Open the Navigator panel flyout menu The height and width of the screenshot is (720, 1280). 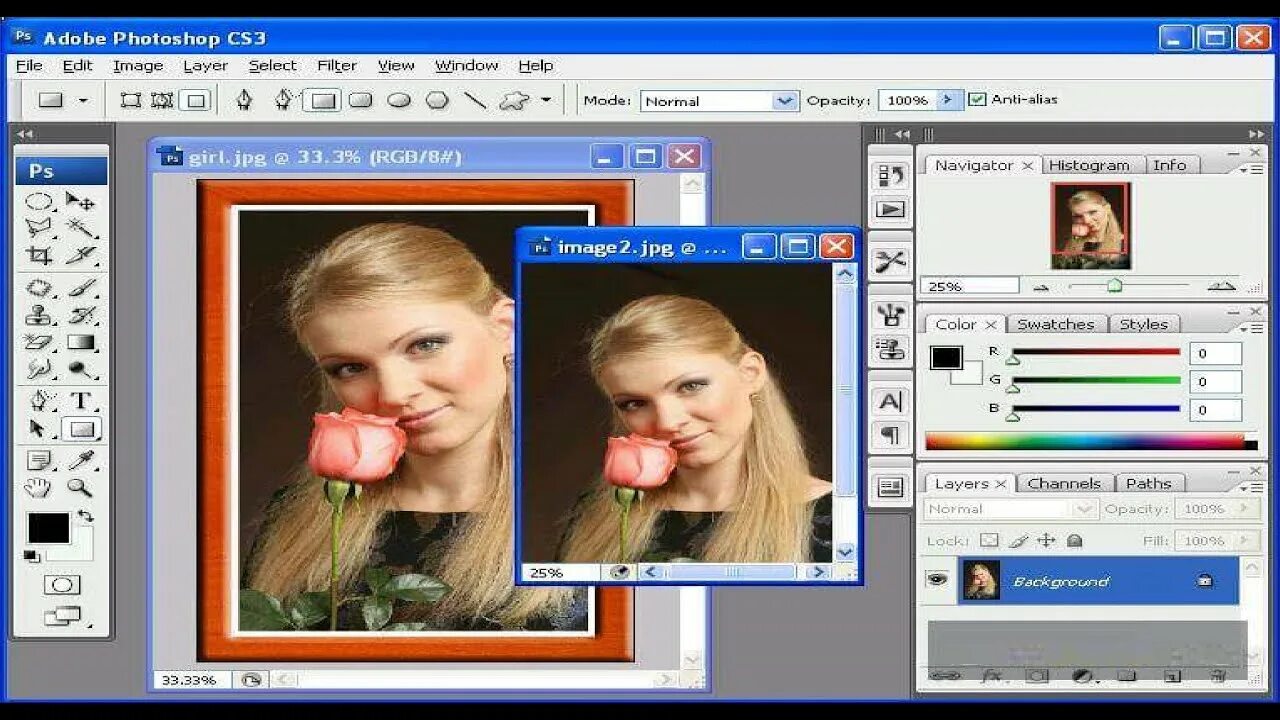pyautogui.click(x=1253, y=168)
